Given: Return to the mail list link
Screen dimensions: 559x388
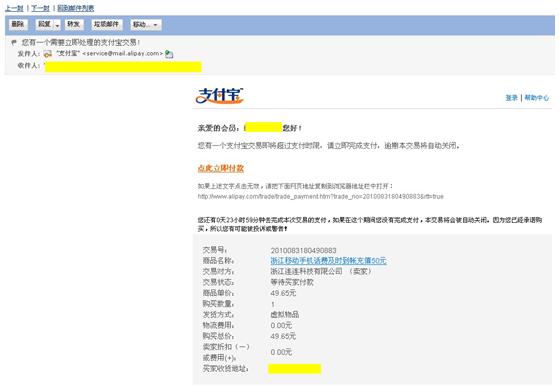Looking at the screenshot, I should pyautogui.click(x=76, y=8).
